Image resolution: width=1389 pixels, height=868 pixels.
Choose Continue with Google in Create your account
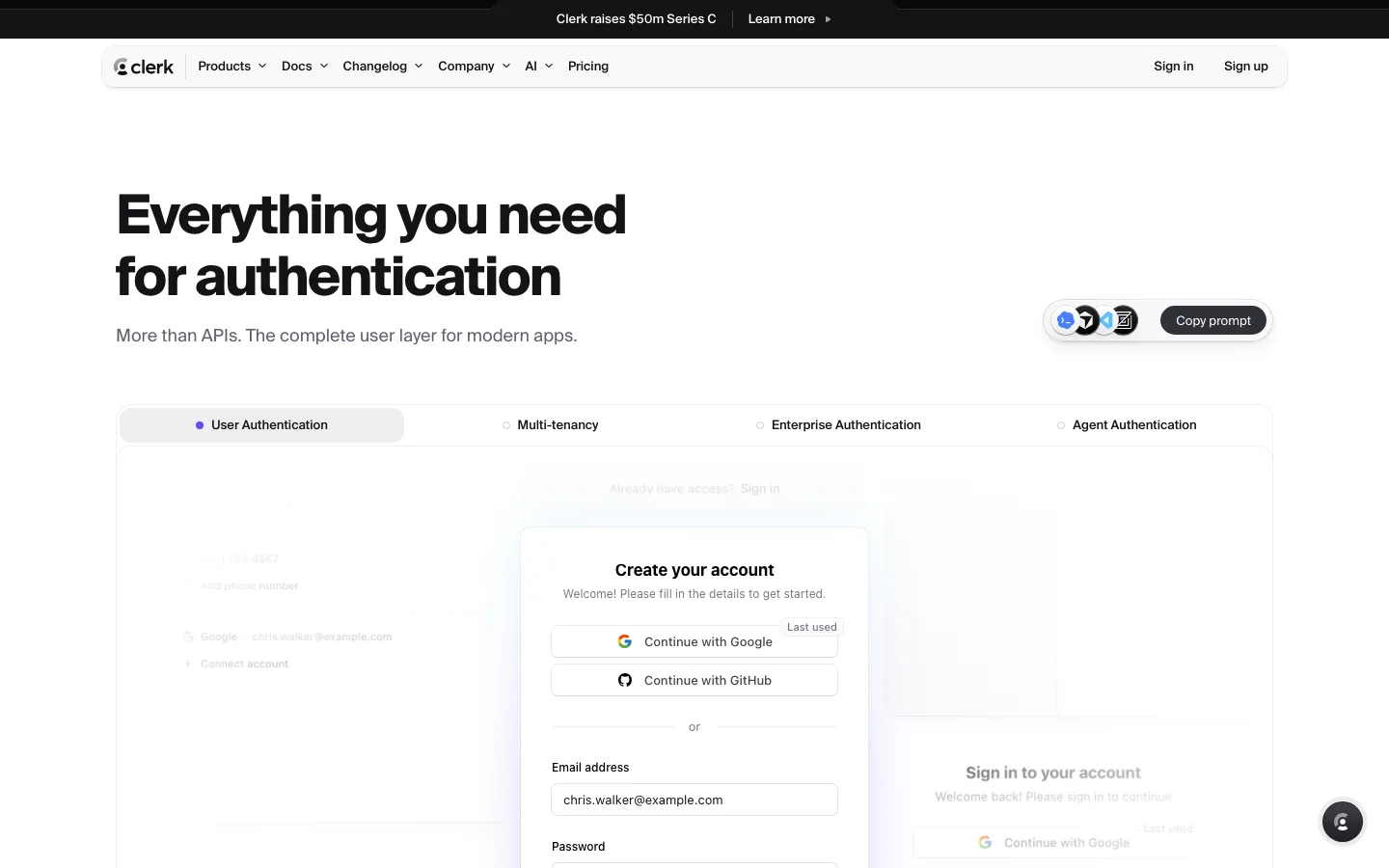(694, 641)
